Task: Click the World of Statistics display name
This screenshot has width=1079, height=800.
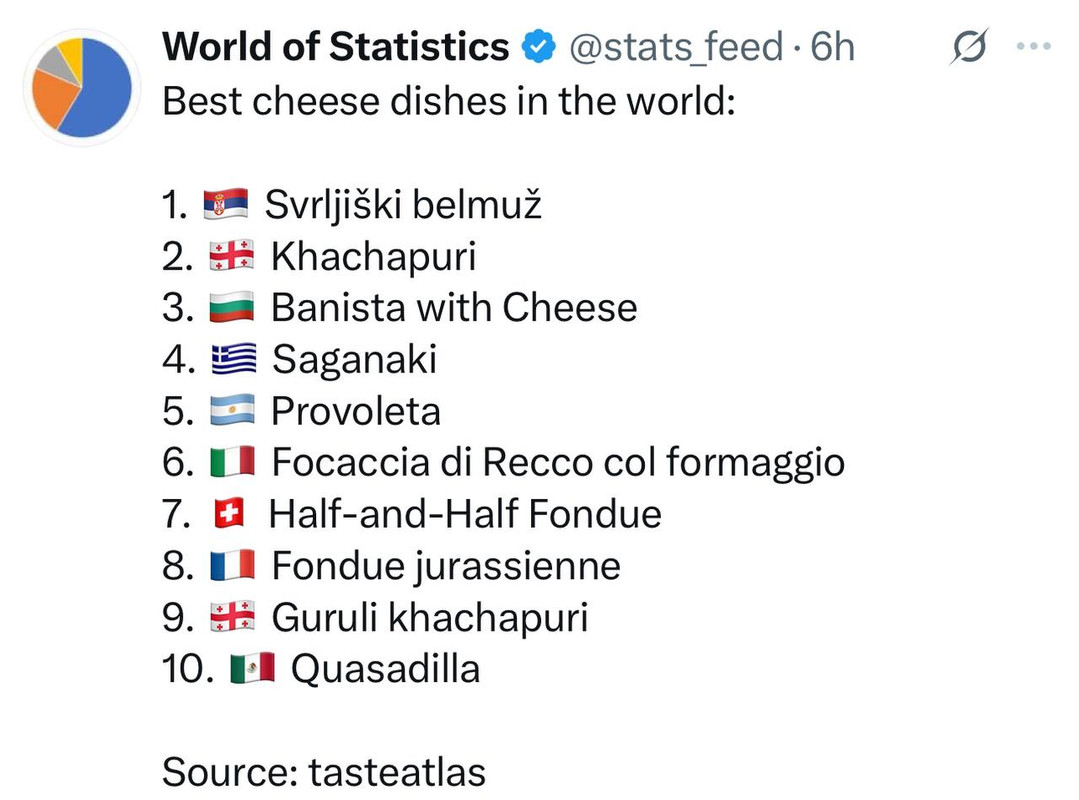Action: click(x=336, y=47)
